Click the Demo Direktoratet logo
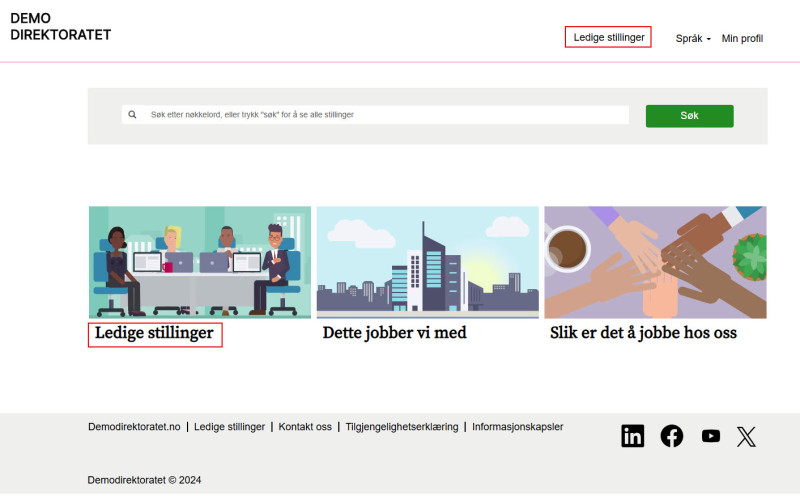The image size is (800, 496). coord(60,27)
